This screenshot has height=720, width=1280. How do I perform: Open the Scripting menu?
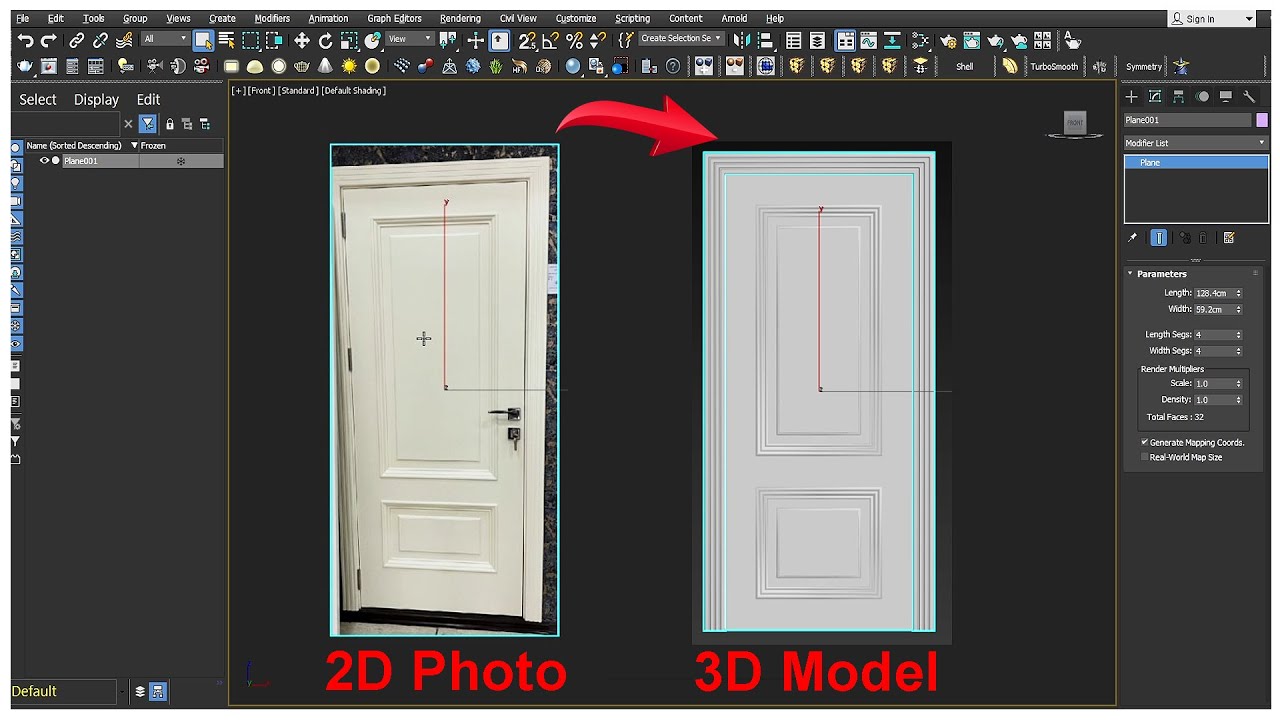(632, 18)
